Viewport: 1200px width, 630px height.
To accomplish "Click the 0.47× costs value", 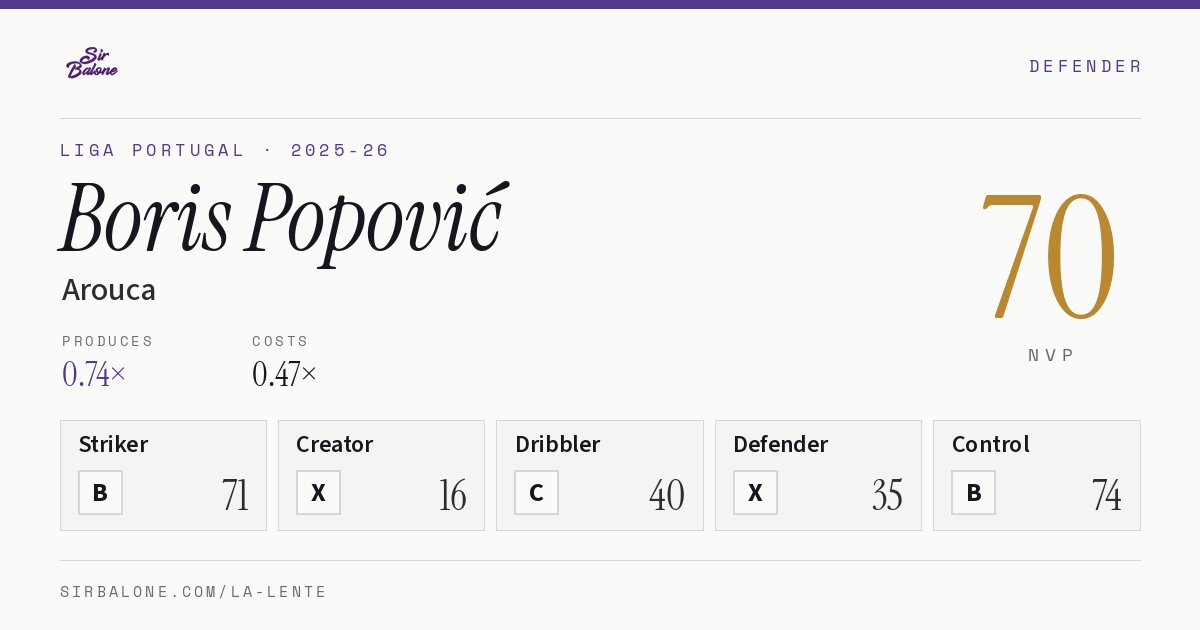I will point(285,374).
